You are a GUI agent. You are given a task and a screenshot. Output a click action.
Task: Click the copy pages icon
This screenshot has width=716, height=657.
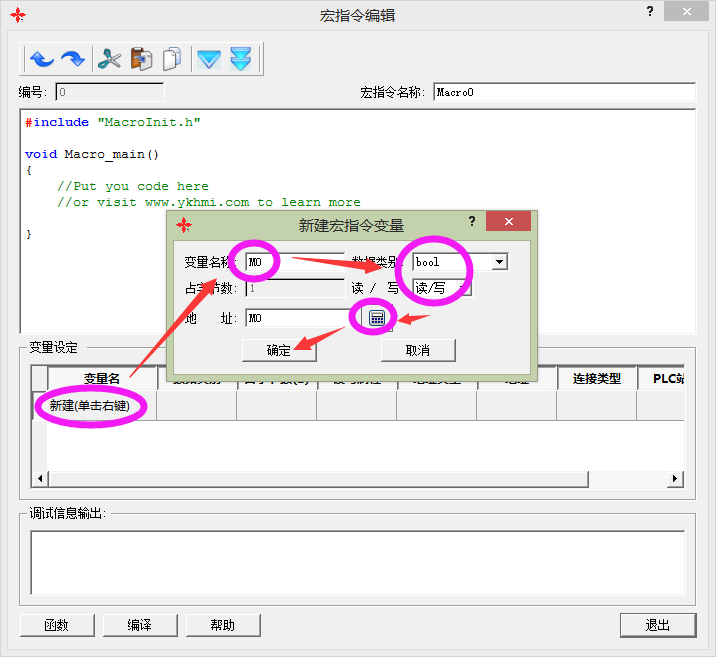[x=172, y=59]
